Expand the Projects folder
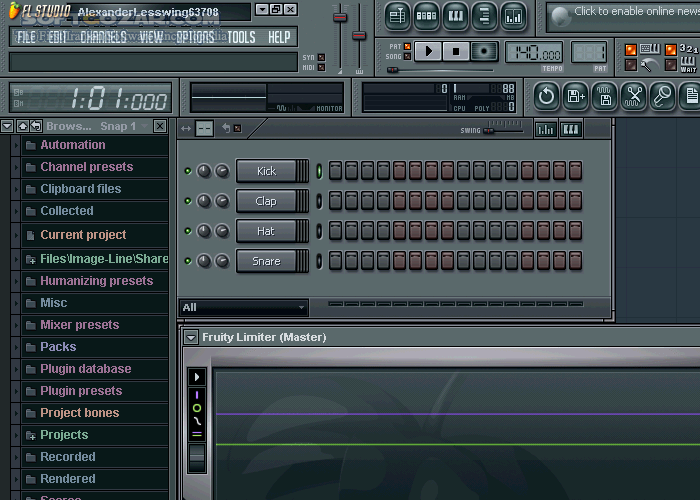The width and height of the screenshot is (700, 500). click(x=16, y=435)
